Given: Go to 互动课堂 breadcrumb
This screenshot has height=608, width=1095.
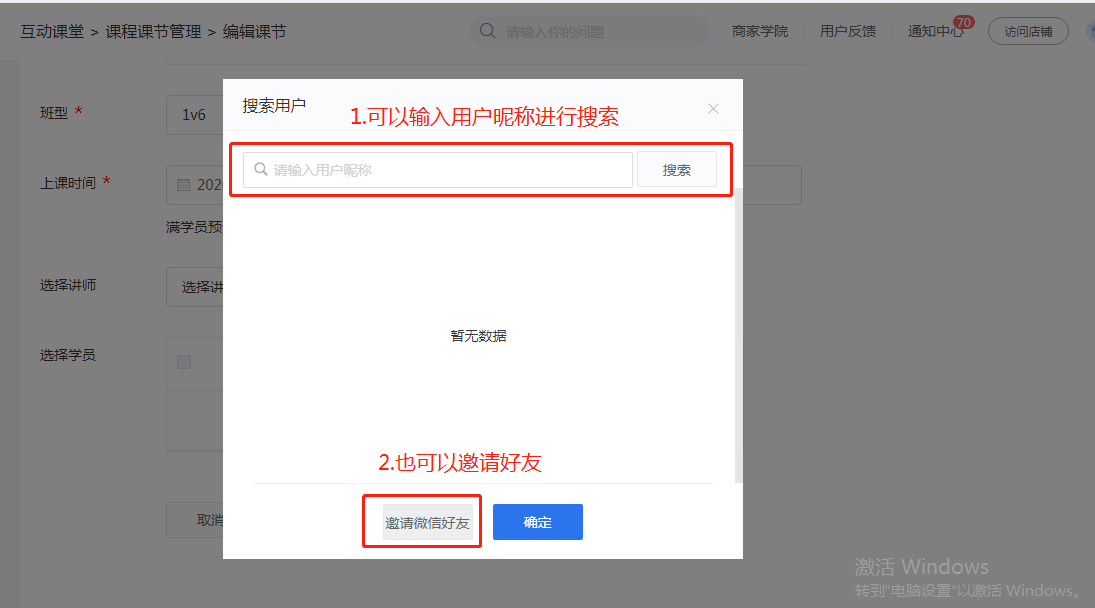Looking at the screenshot, I should 52,31.
